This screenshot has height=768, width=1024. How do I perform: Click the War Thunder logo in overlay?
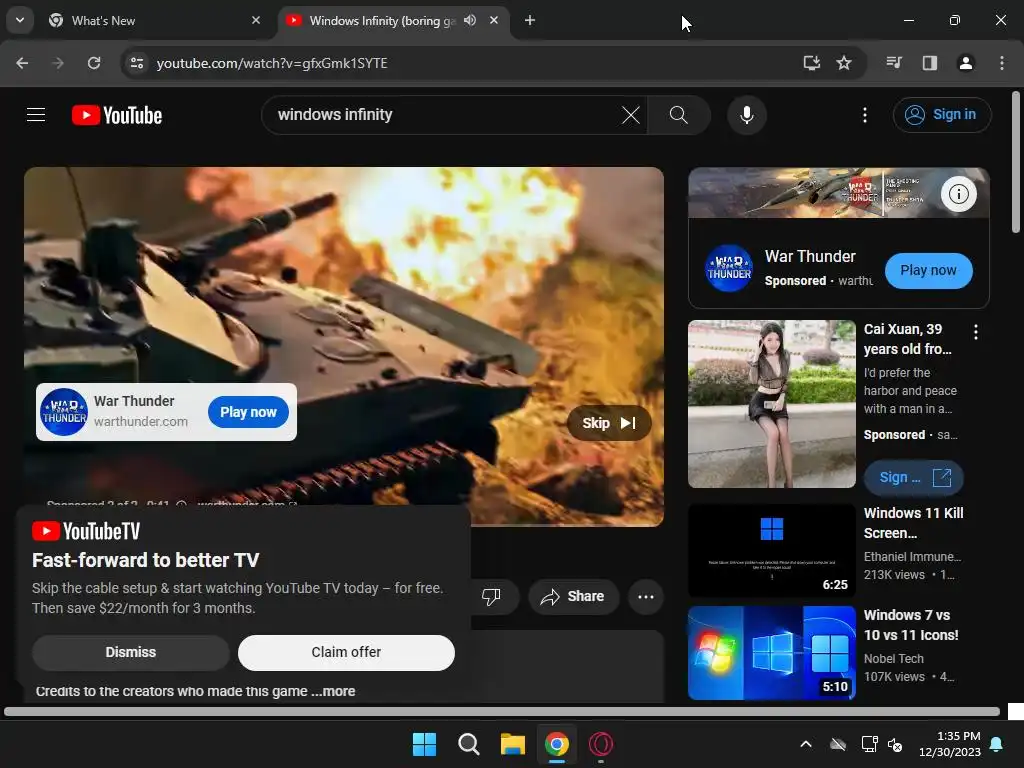(64, 412)
